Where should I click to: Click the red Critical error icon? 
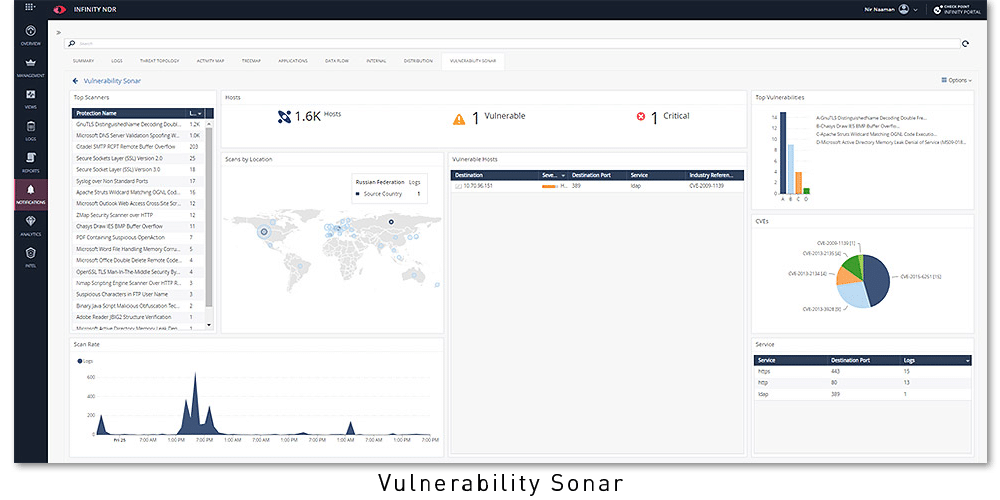coord(641,117)
